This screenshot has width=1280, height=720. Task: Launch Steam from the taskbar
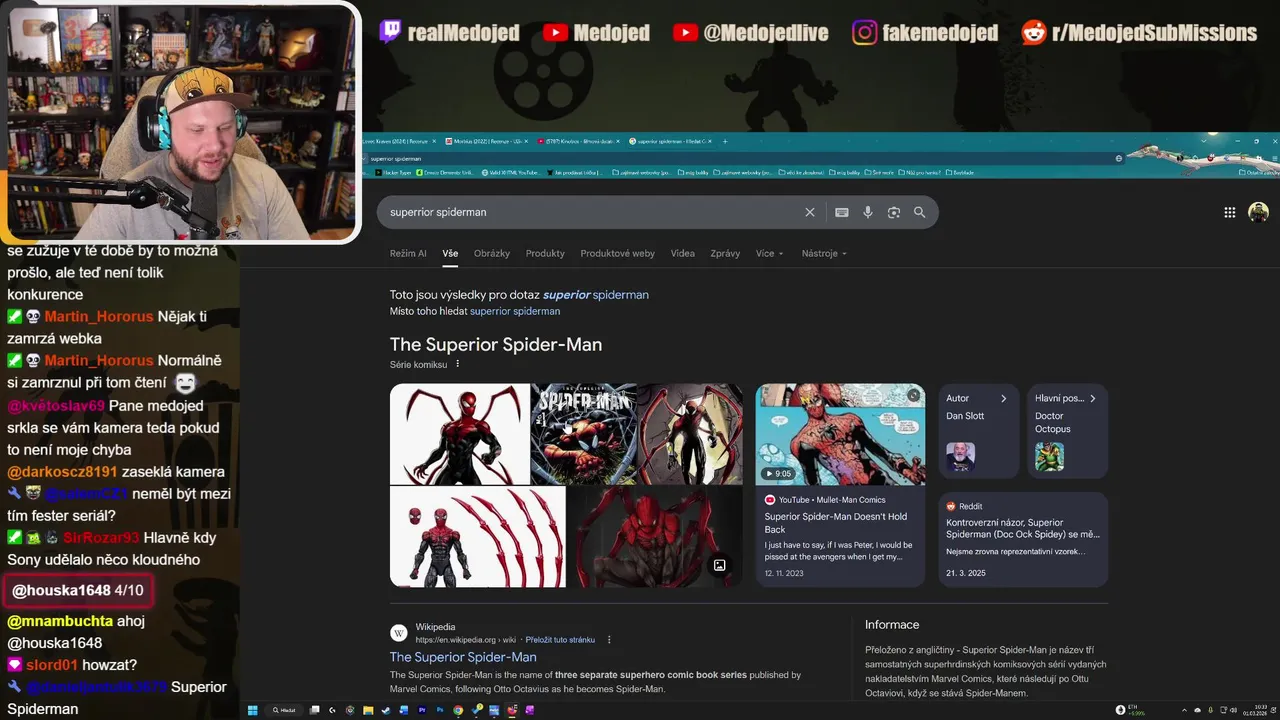385,710
